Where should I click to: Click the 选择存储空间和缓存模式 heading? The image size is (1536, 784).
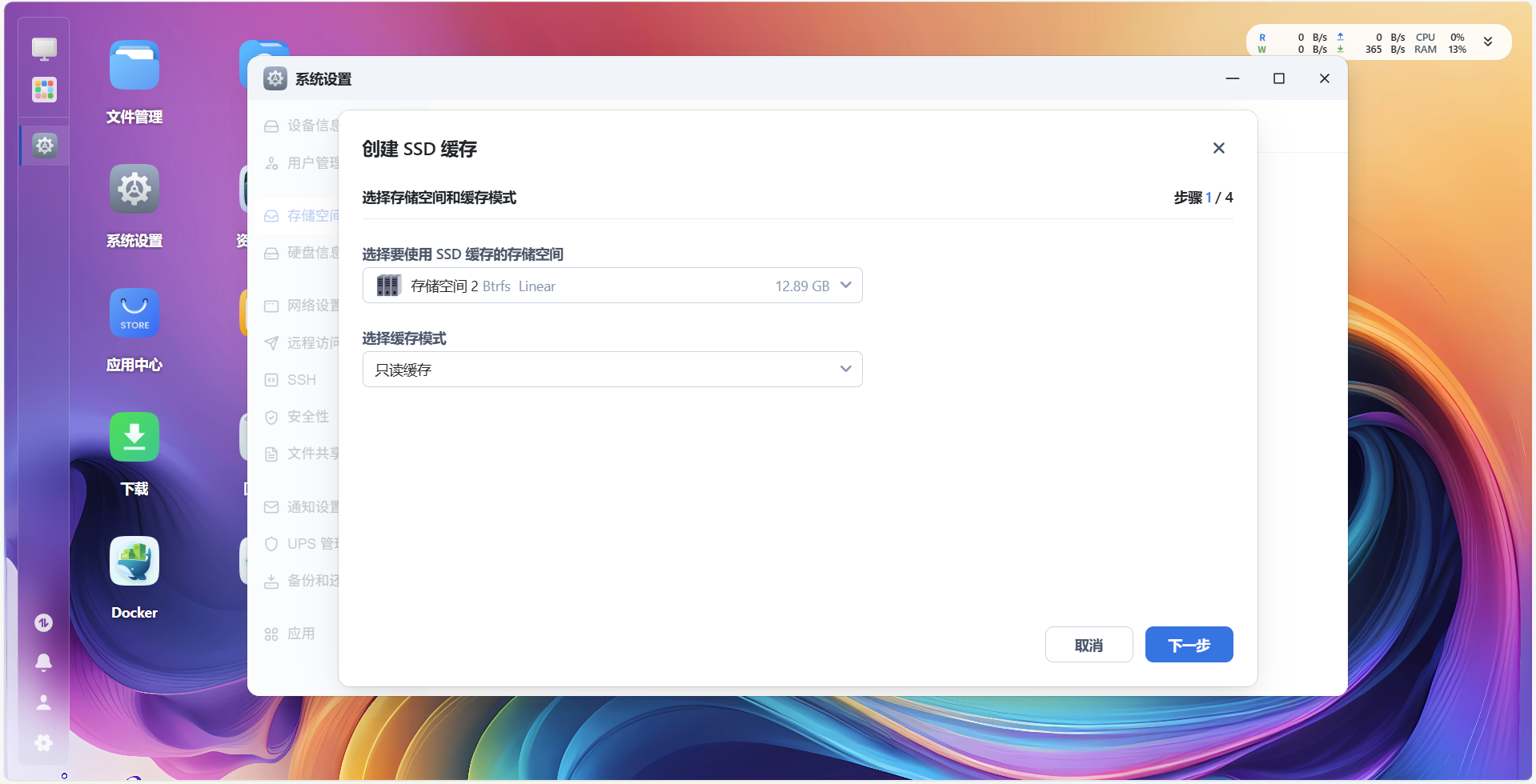(x=439, y=198)
